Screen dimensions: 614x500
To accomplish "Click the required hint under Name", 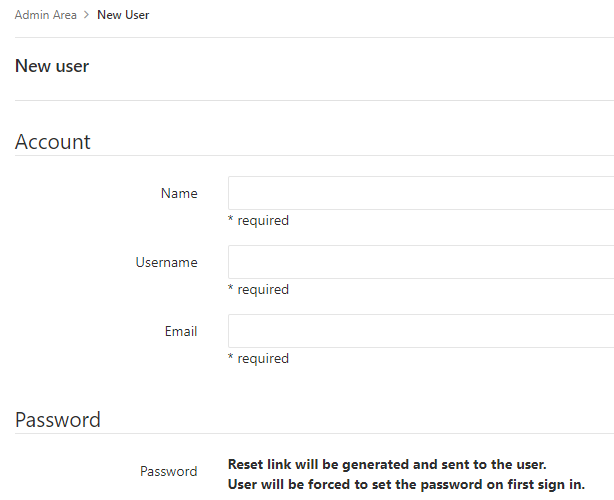I will tap(258, 220).
